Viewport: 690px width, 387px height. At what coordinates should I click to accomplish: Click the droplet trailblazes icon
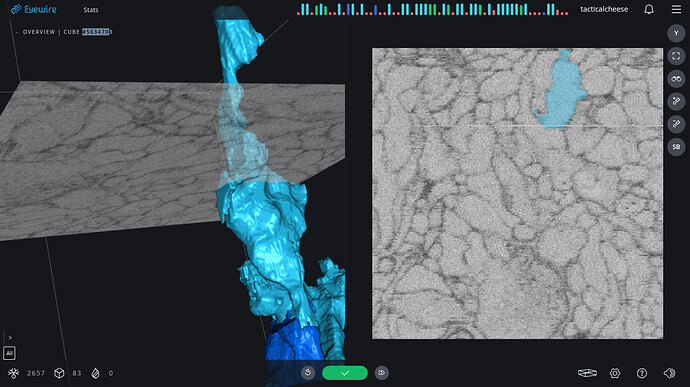pos(95,373)
